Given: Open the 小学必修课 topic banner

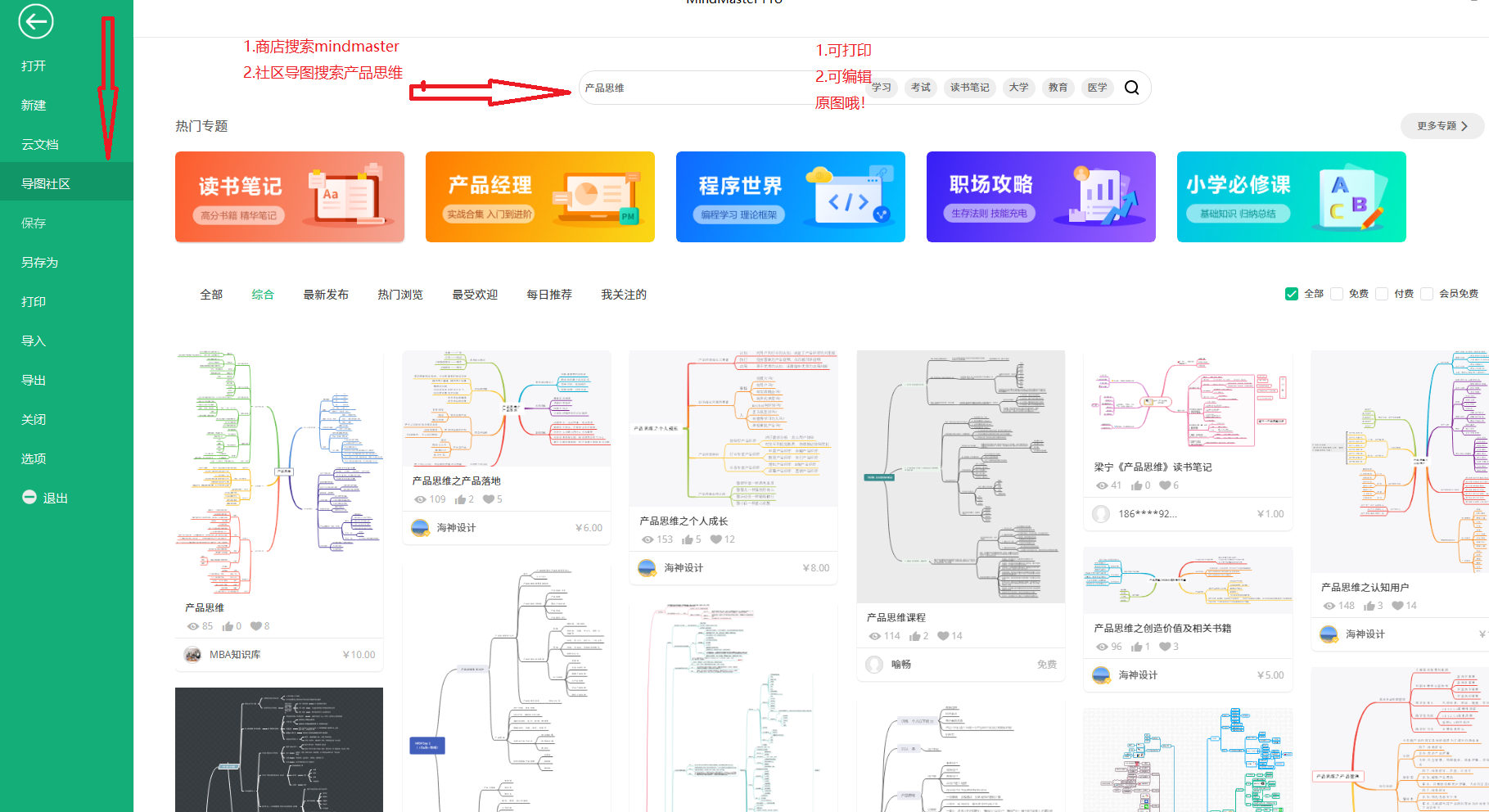Looking at the screenshot, I should 1292,196.
